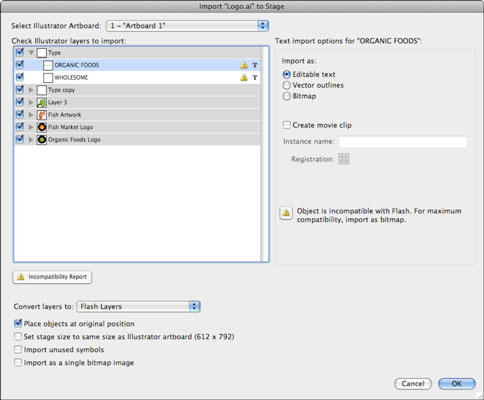This screenshot has width=484, height=400.
Task: Enable Import unused symbols
Action: tap(18, 349)
